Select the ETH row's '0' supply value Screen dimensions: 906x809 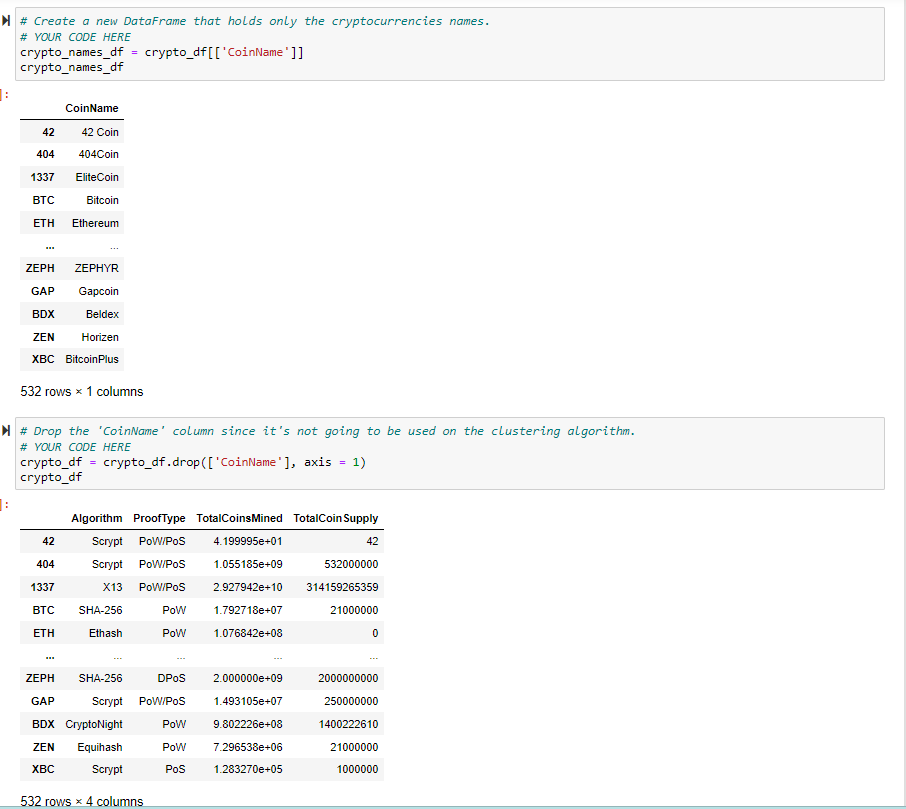pyautogui.click(x=376, y=633)
